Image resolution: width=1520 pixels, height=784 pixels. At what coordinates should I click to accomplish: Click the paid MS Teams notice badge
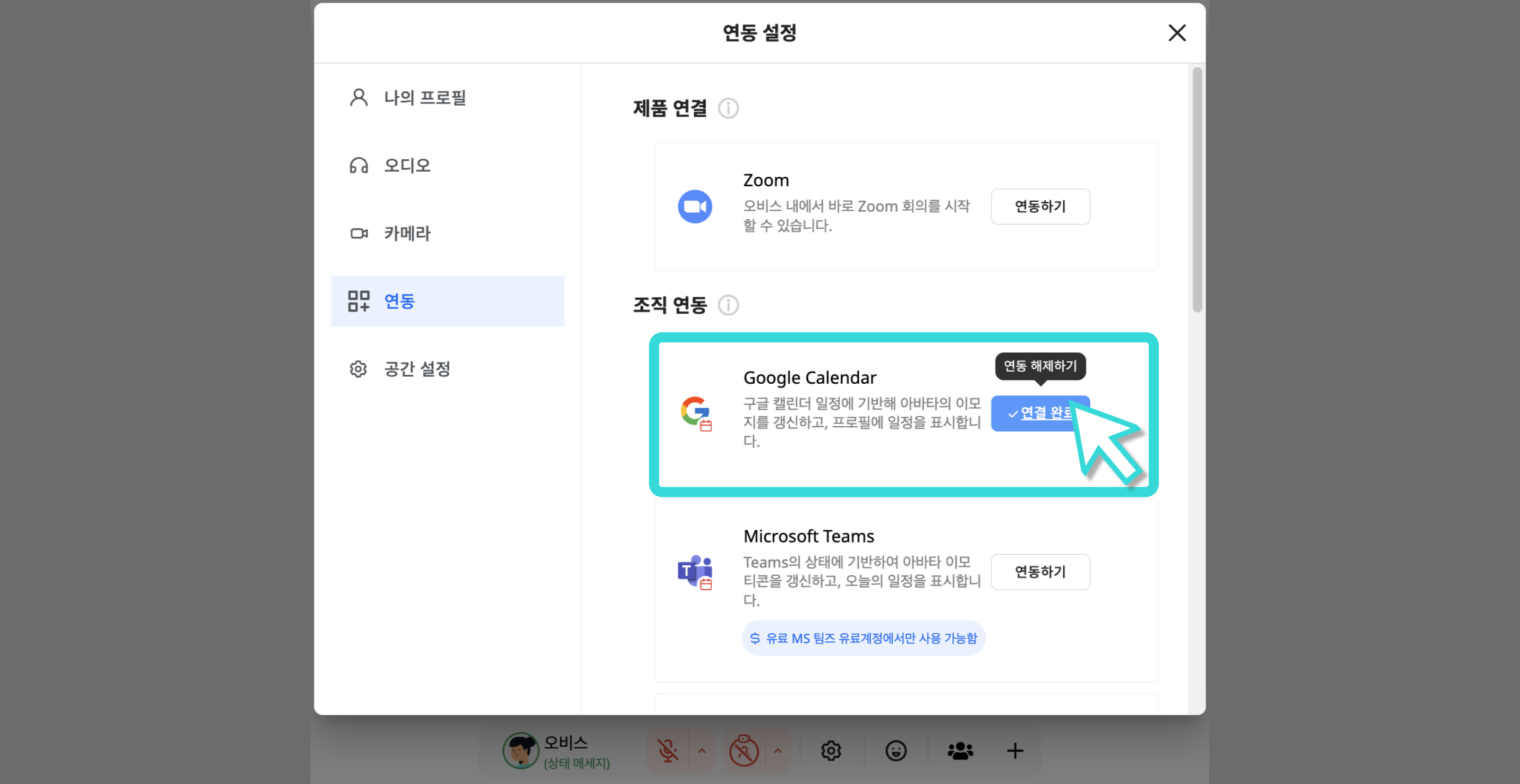click(x=863, y=638)
